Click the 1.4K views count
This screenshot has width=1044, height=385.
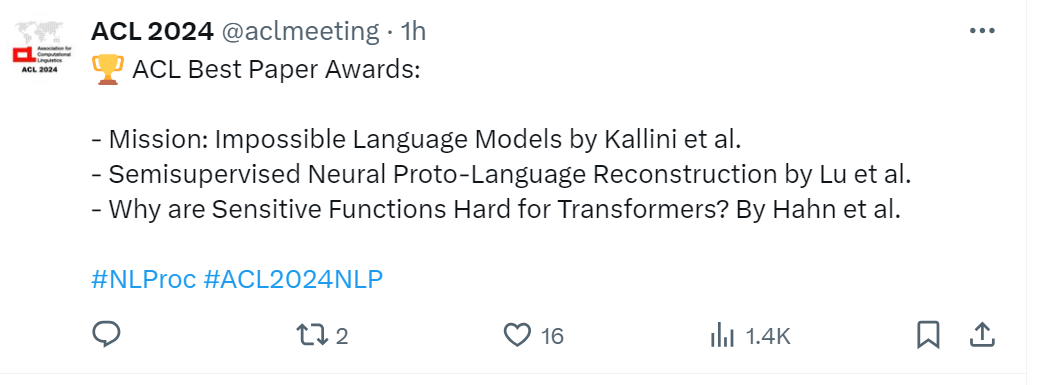[x=768, y=336]
